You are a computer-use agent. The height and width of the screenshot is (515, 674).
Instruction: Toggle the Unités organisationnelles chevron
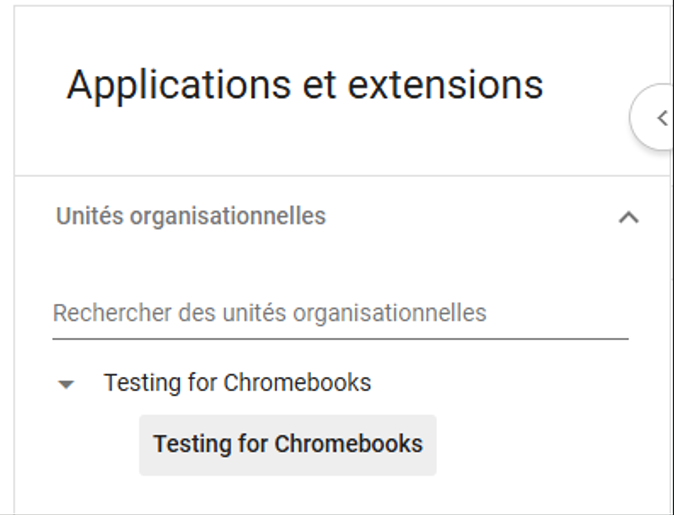628,217
